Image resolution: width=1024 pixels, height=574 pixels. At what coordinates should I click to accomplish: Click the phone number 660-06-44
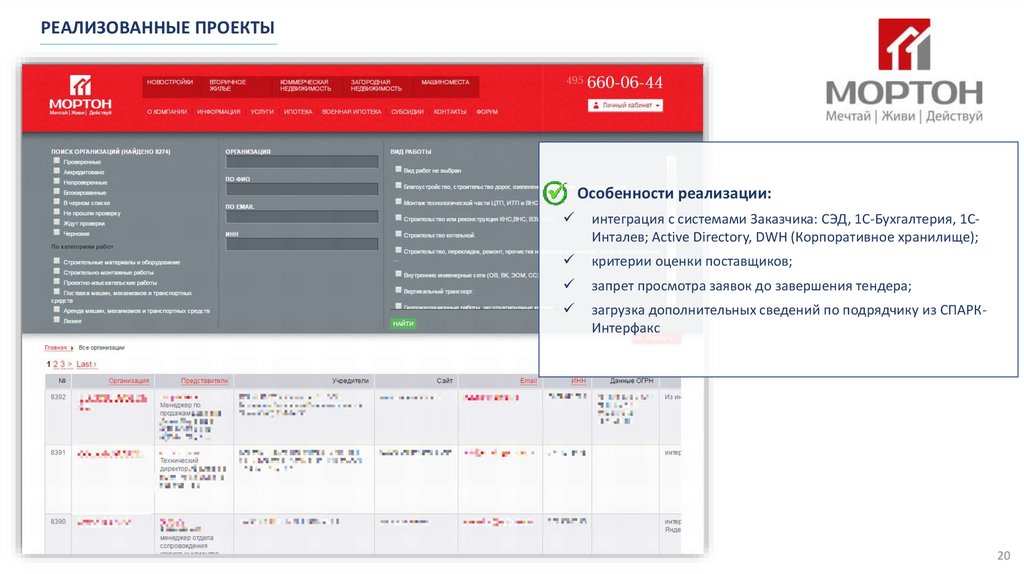pyautogui.click(x=624, y=82)
